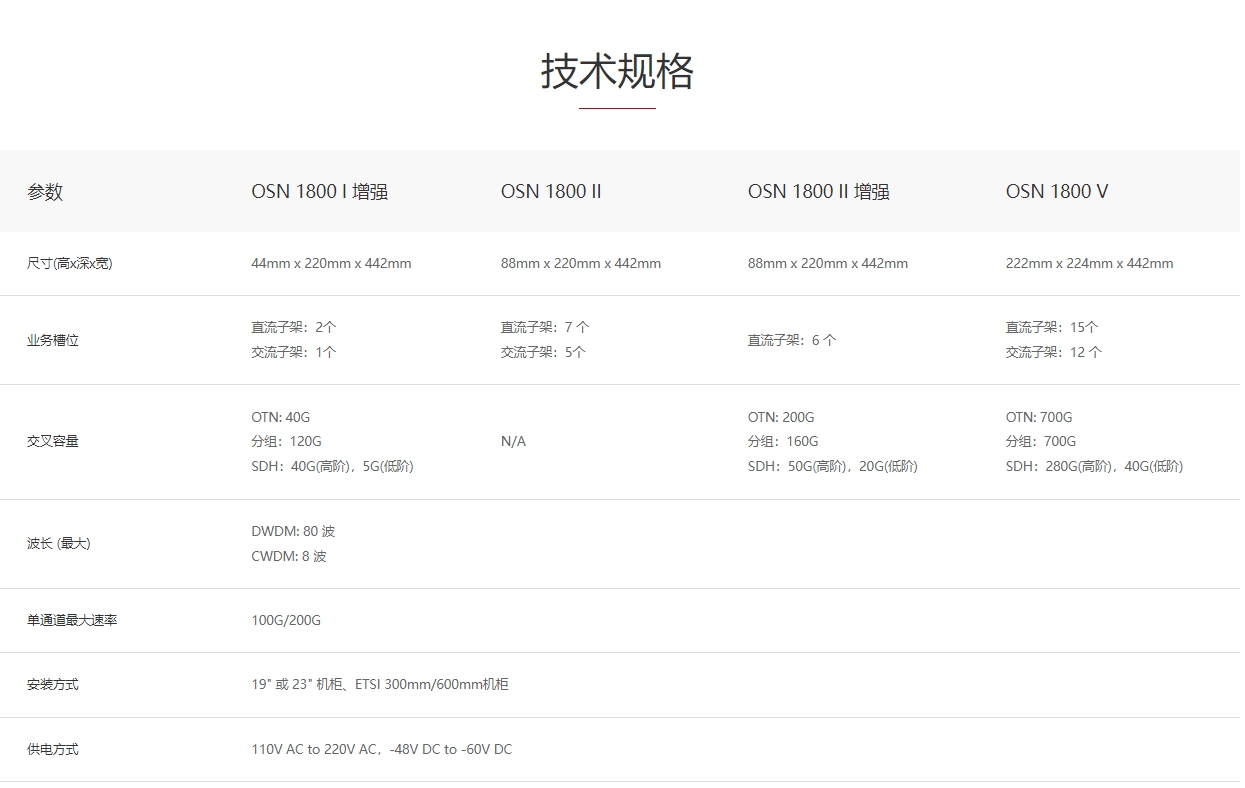
Task: Select 交流子架：5个 text
Action: [x=544, y=352]
